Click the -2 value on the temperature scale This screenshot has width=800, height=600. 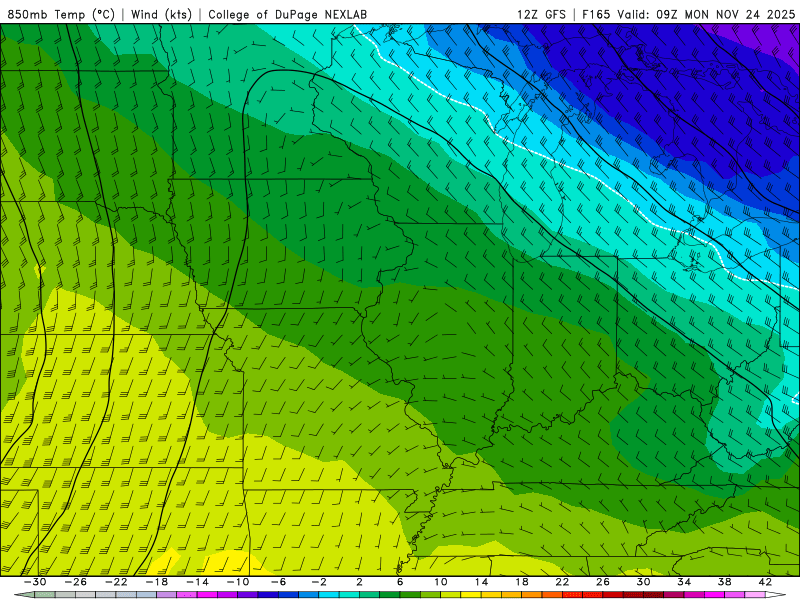[319, 582]
